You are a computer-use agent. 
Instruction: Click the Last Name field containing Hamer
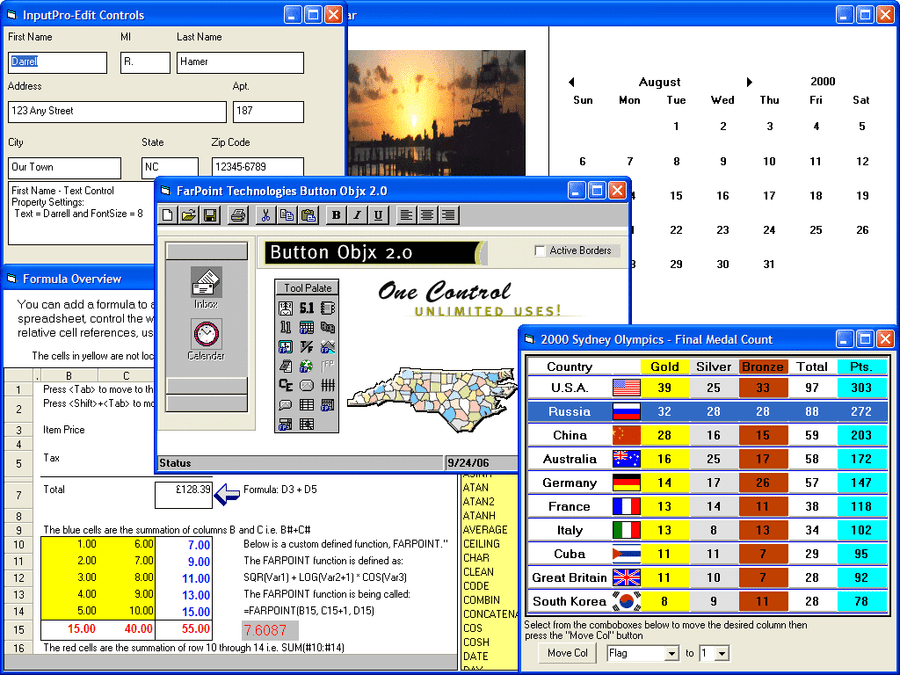coord(240,63)
